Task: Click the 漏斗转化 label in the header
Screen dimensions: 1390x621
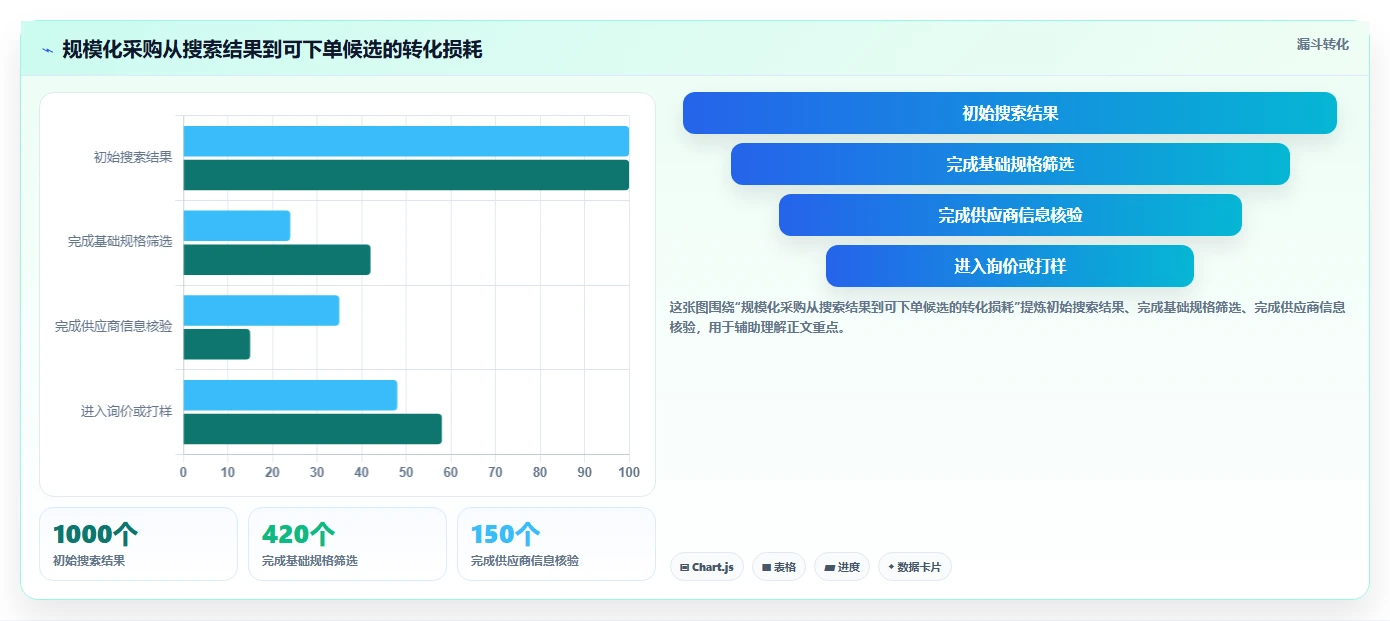Action: (x=1323, y=44)
